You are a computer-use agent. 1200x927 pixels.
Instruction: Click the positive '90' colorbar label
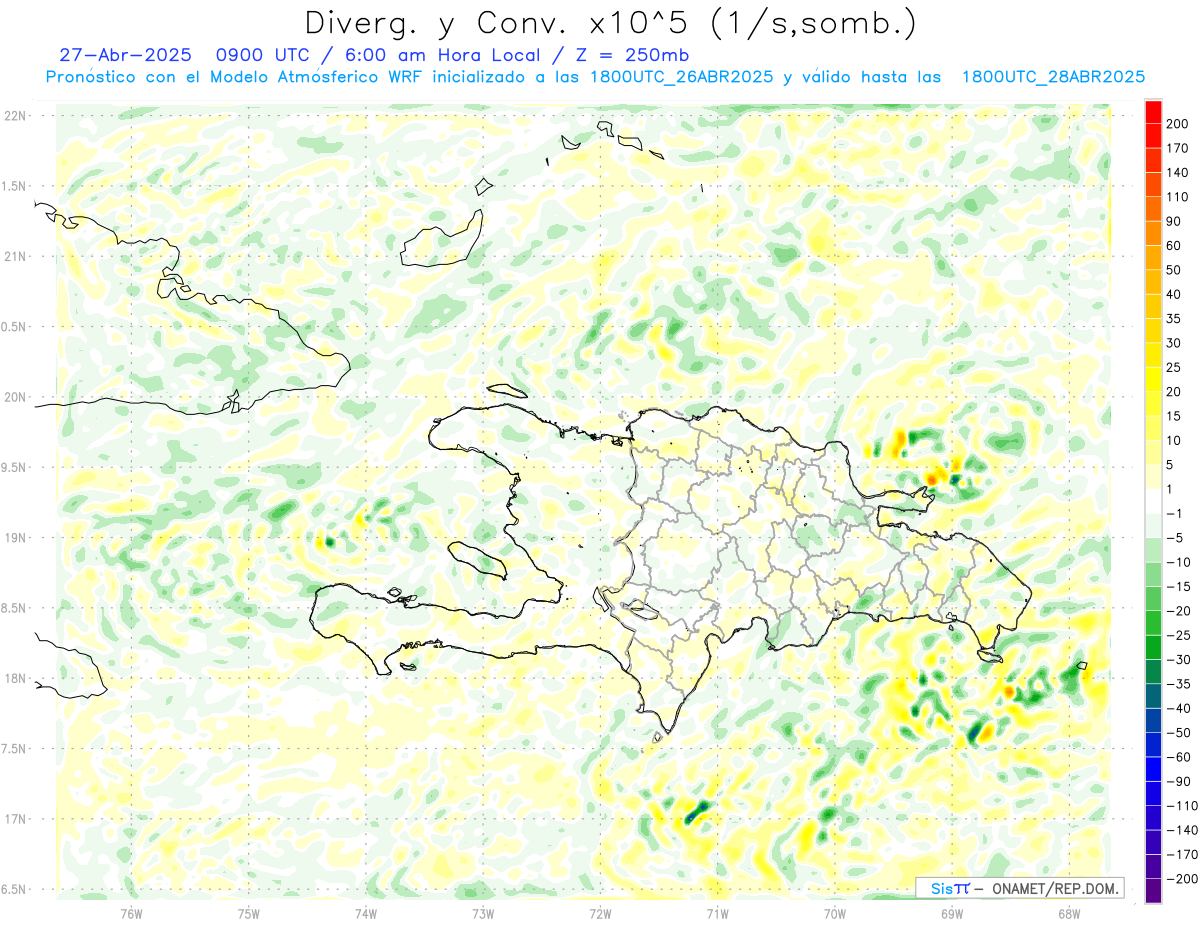click(x=1174, y=221)
